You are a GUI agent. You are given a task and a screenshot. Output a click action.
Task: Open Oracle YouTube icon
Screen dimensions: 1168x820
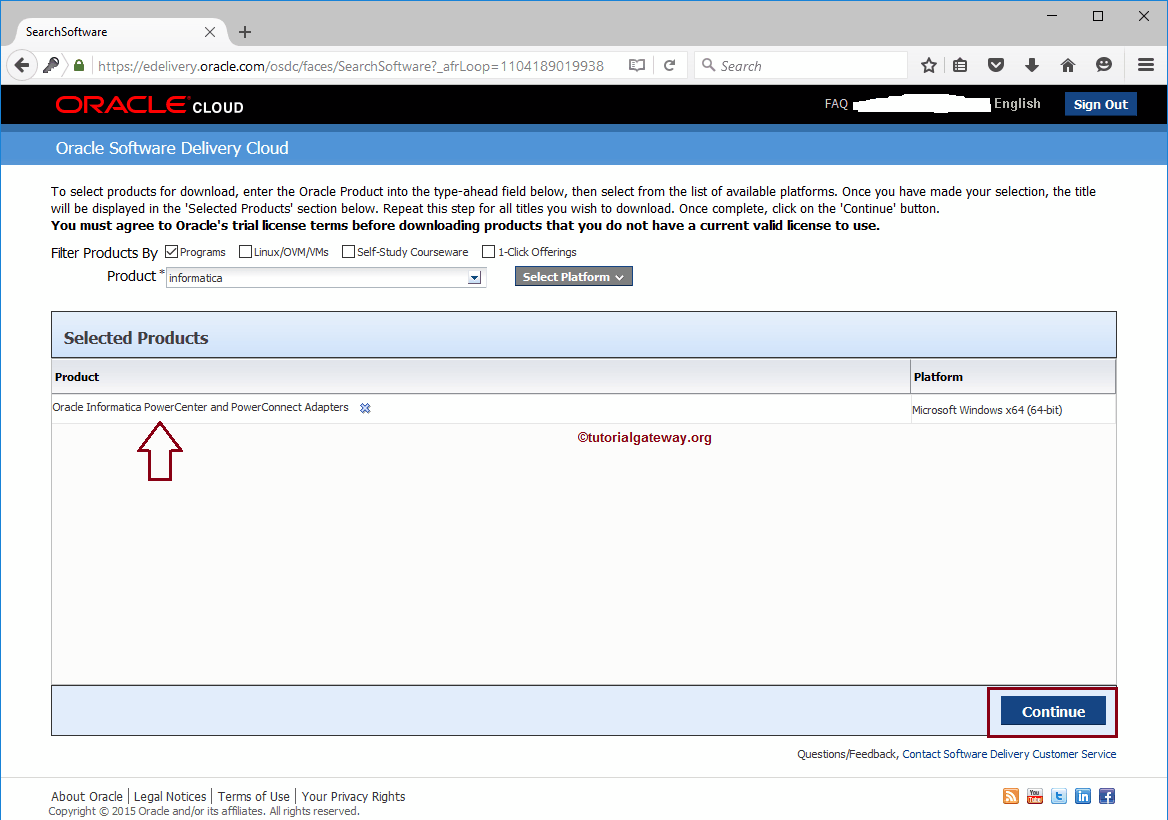pyautogui.click(x=1035, y=796)
